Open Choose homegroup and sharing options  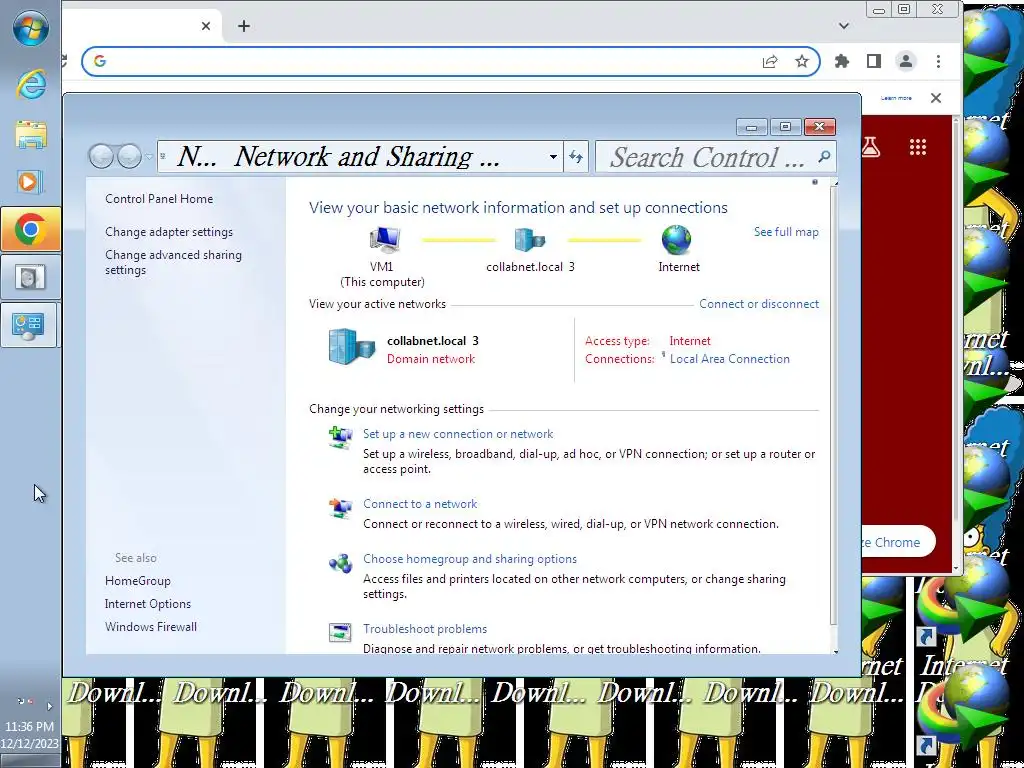[470, 559]
